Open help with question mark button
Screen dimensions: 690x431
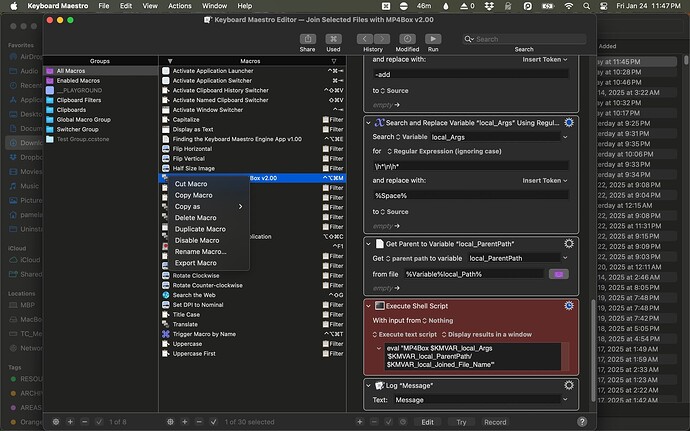[582, 422]
